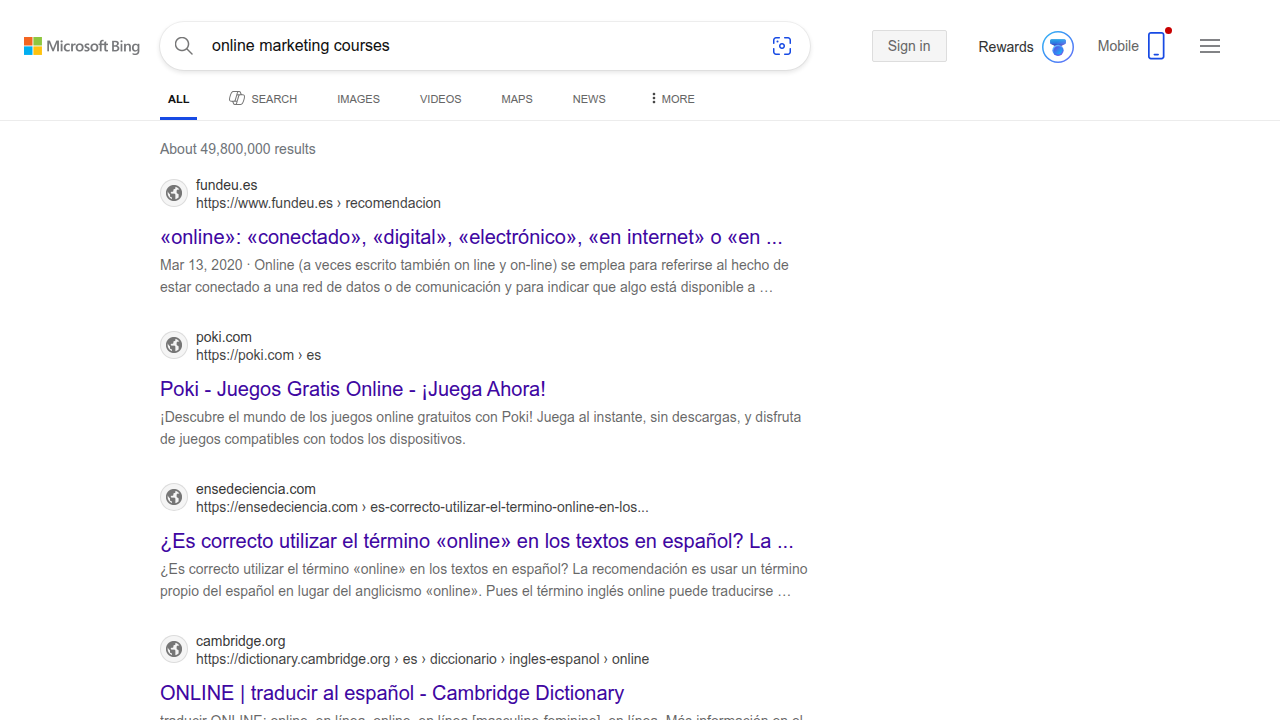1280x720 pixels.
Task: Click the fundeu.es globe favicon
Action: click(174, 193)
